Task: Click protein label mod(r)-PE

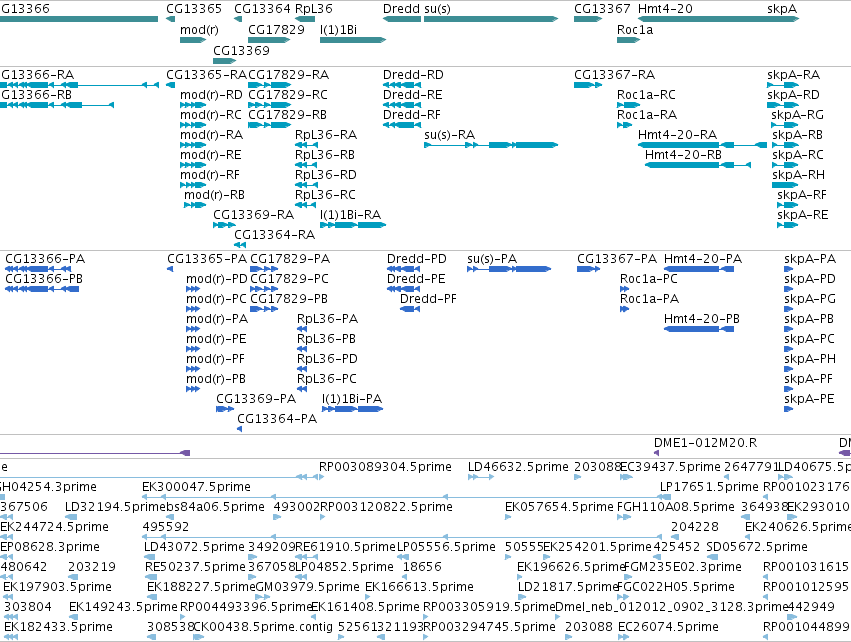Action: (216, 339)
